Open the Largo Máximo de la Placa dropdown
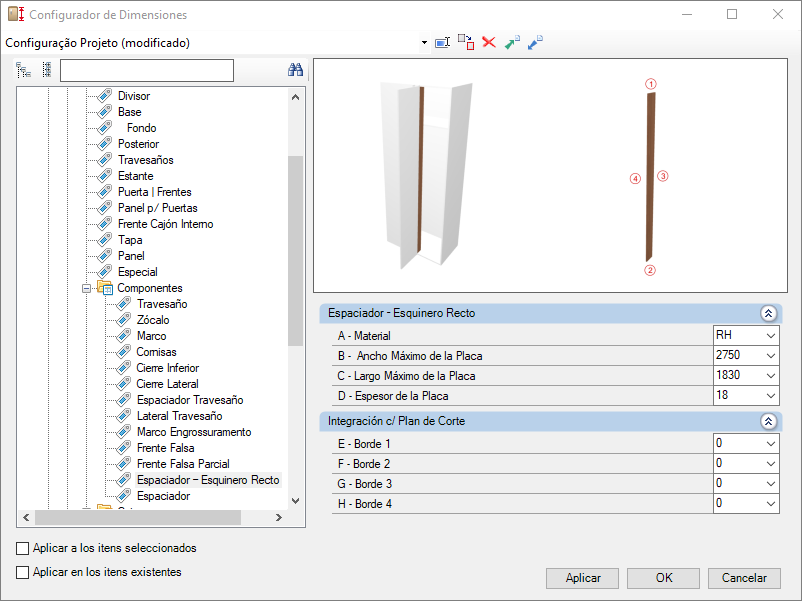This screenshot has height=601, width=802. click(771, 375)
